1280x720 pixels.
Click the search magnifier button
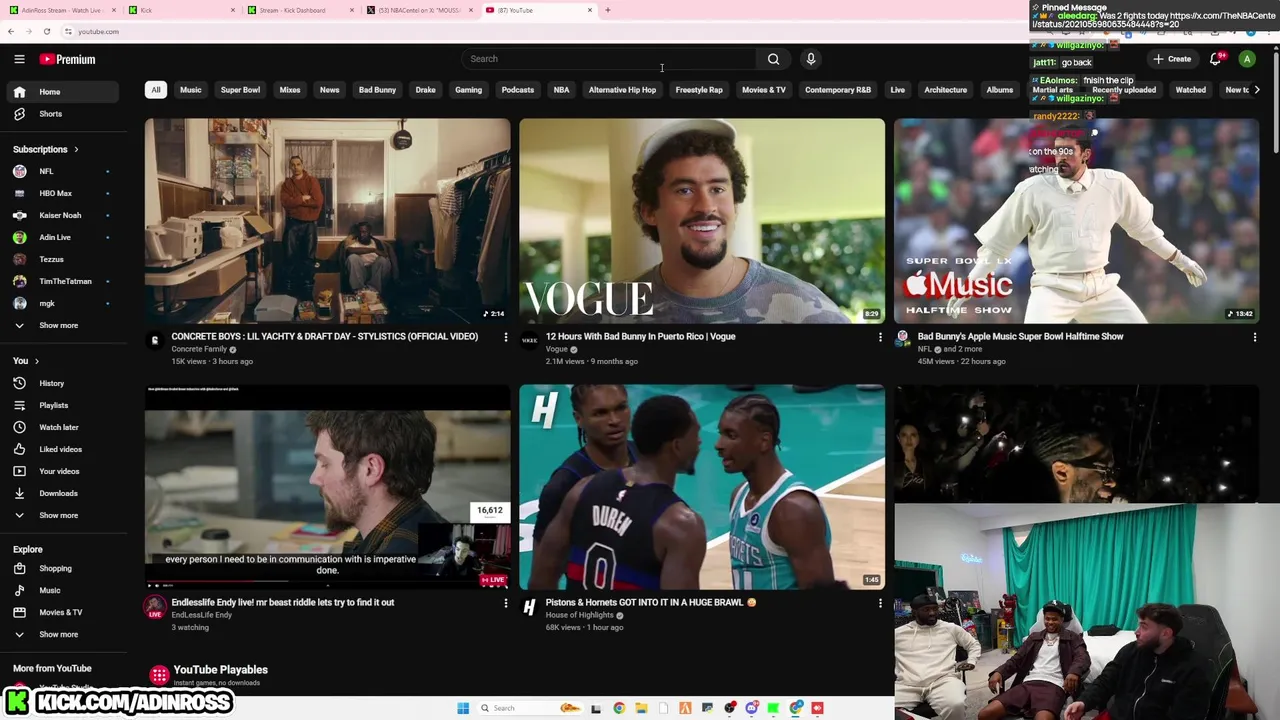(773, 59)
